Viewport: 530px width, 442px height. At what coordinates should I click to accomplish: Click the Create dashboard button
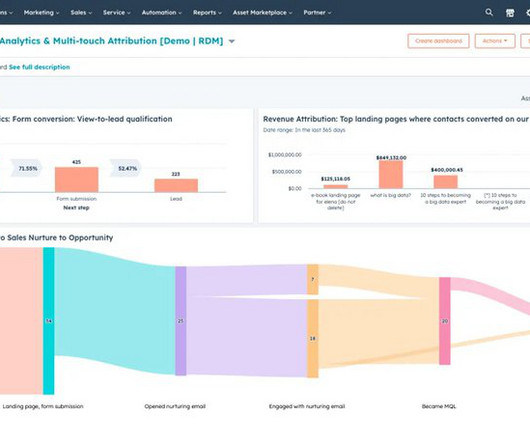(438, 41)
